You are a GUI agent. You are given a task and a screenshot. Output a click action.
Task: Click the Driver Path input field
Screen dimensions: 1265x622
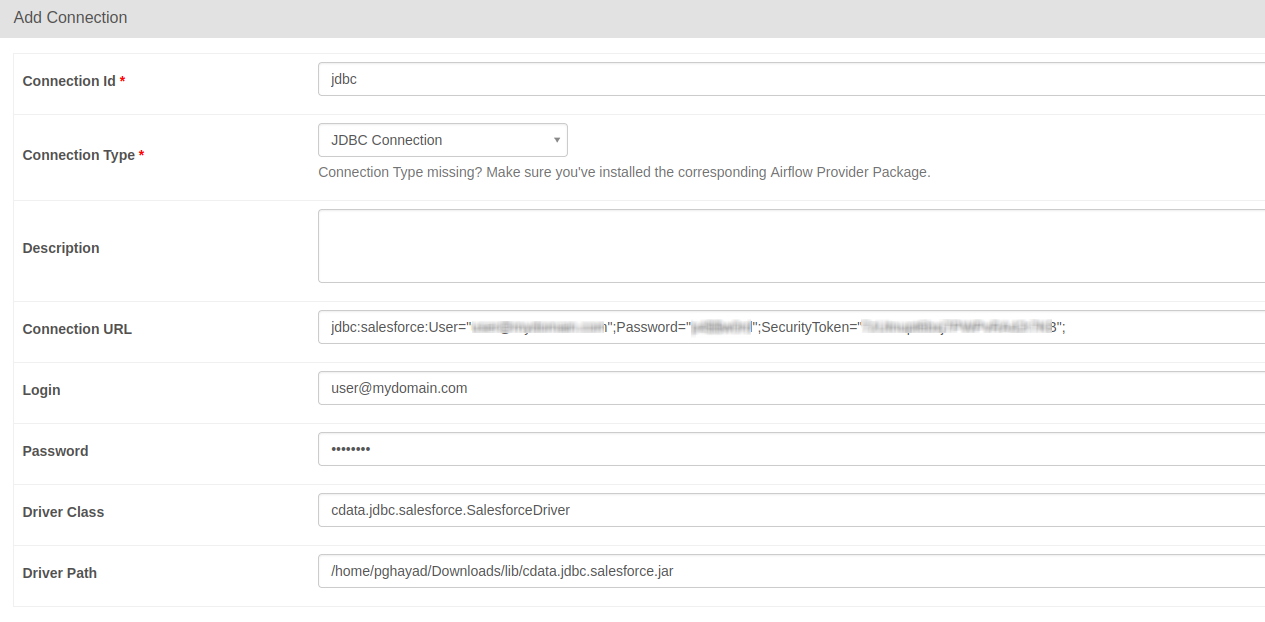790,571
